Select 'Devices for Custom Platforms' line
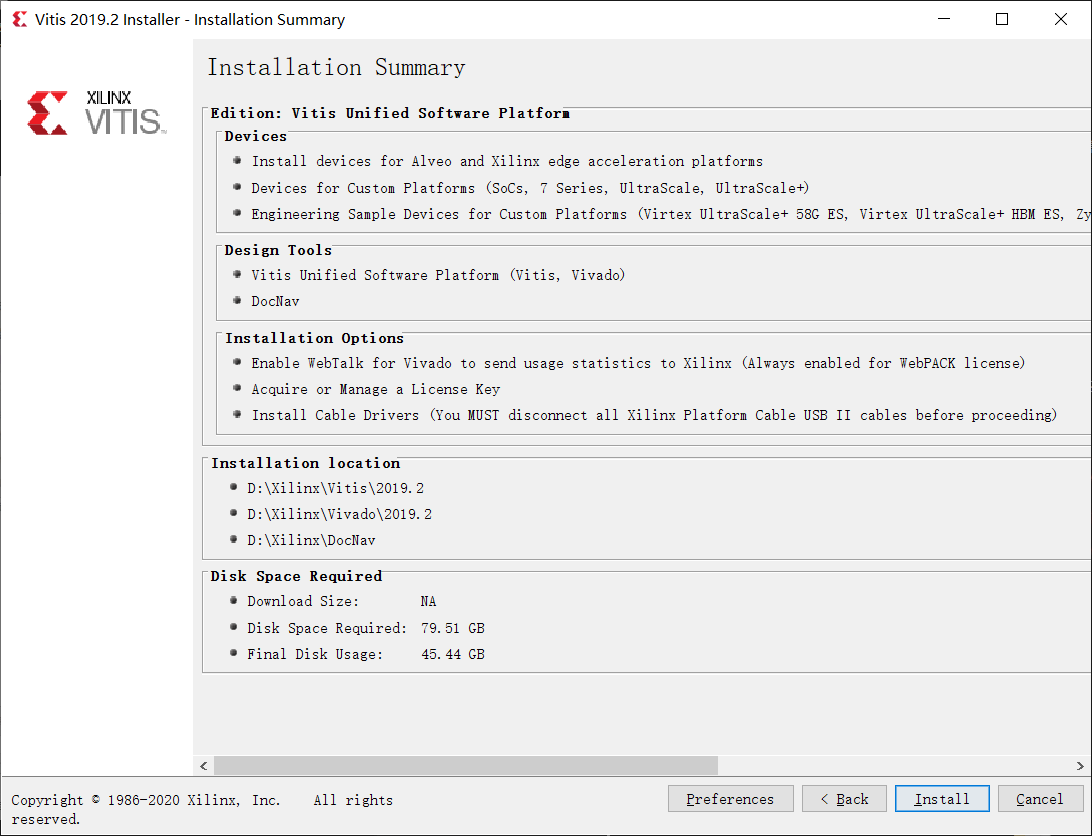1092x836 pixels. coord(530,188)
